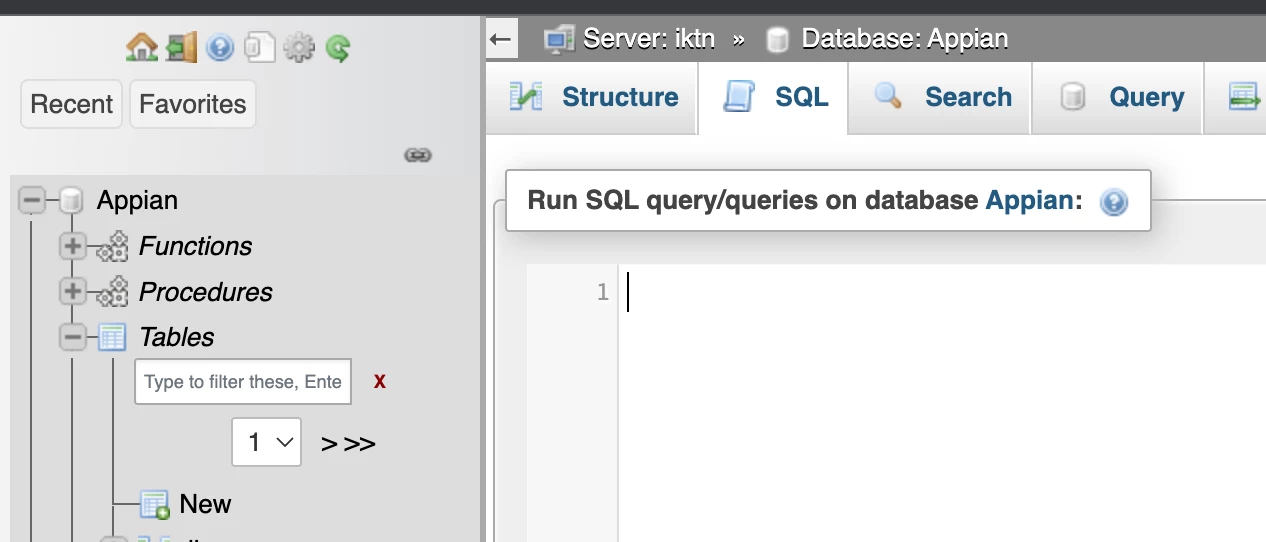The height and width of the screenshot is (542, 1266).
Task: Open the phpMyAdmin Home icon
Action: click(142, 47)
